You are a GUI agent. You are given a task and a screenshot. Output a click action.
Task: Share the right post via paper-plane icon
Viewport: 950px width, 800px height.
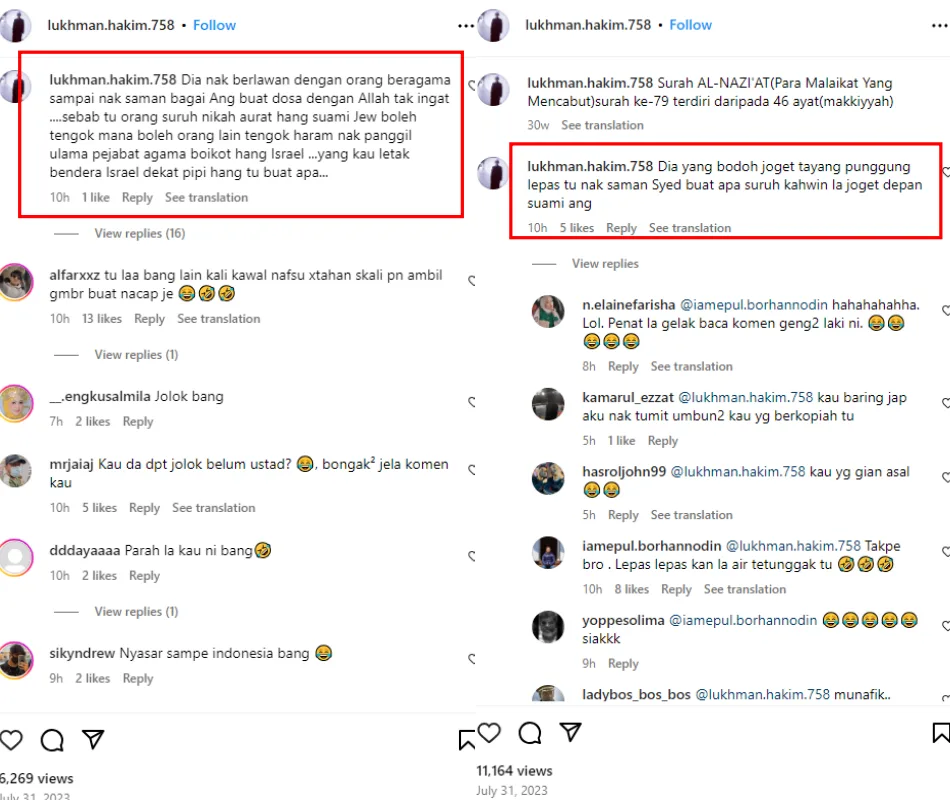coord(570,733)
